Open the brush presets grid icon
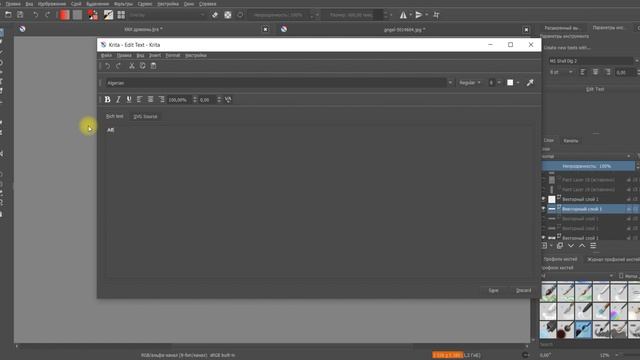Screen dimensions: 640x360 (121, 15)
